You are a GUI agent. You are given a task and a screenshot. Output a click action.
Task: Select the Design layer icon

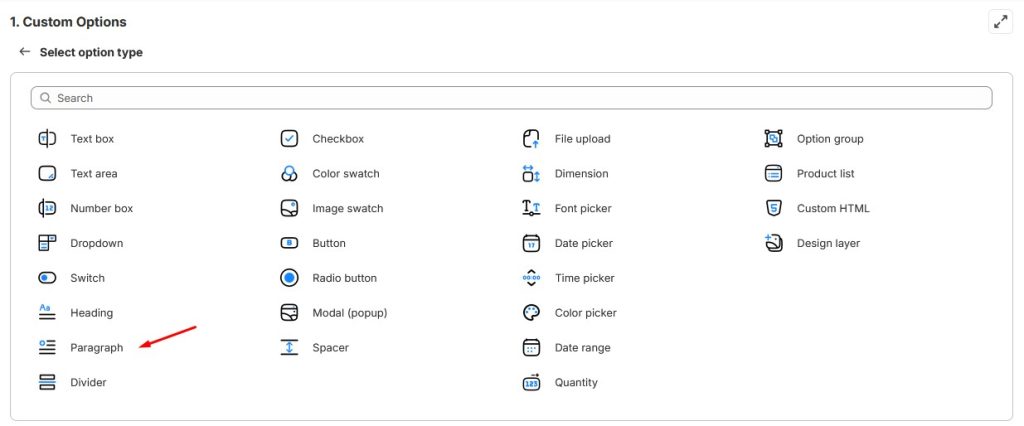[773, 243]
